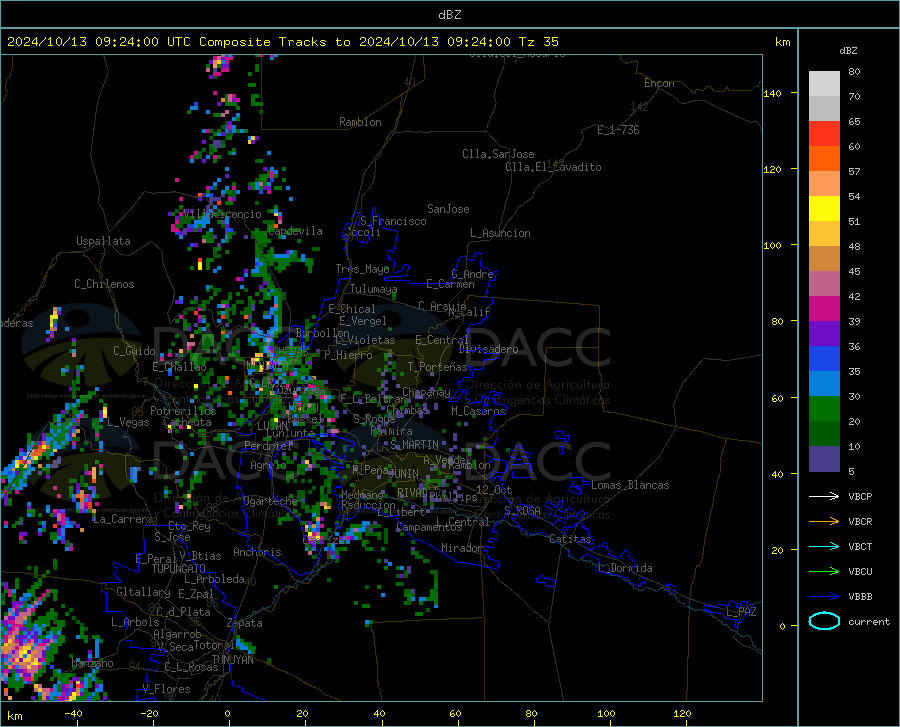Image resolution: width=900 pixels, height=727 pixels.
Task: Select the red 60 dBZ color swatch
Action: click(x=824, y=134)
